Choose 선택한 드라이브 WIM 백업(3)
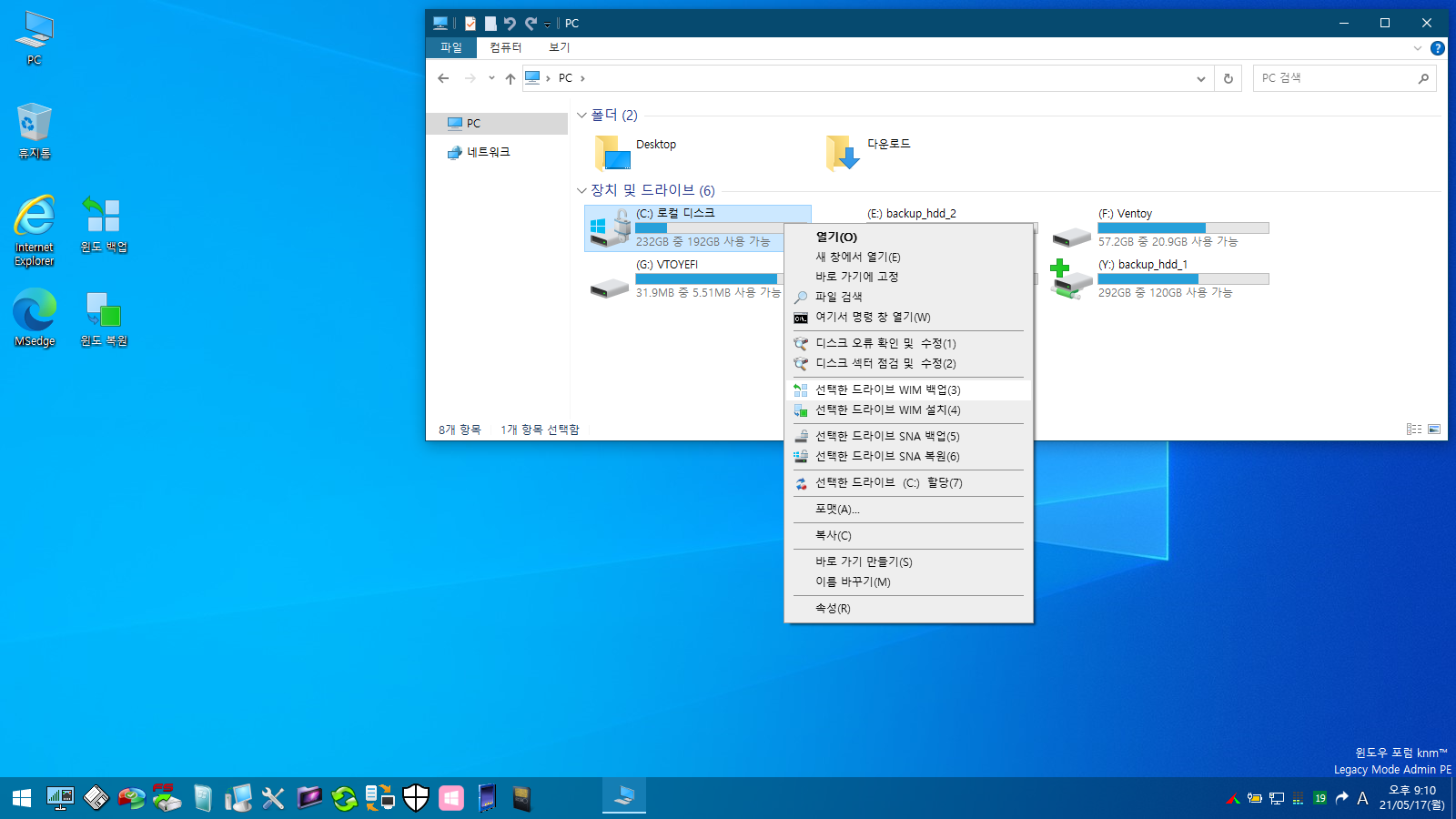Viewport: 1456px width, 819px height. point(908,390)
